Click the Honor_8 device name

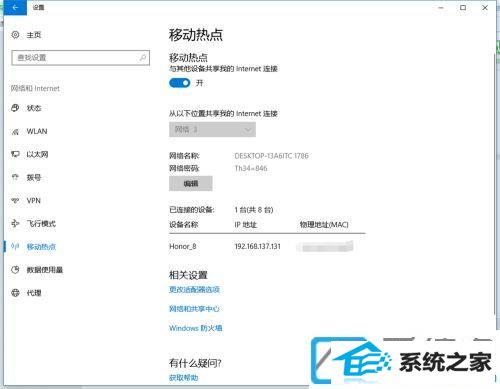(x=183, y=247)
